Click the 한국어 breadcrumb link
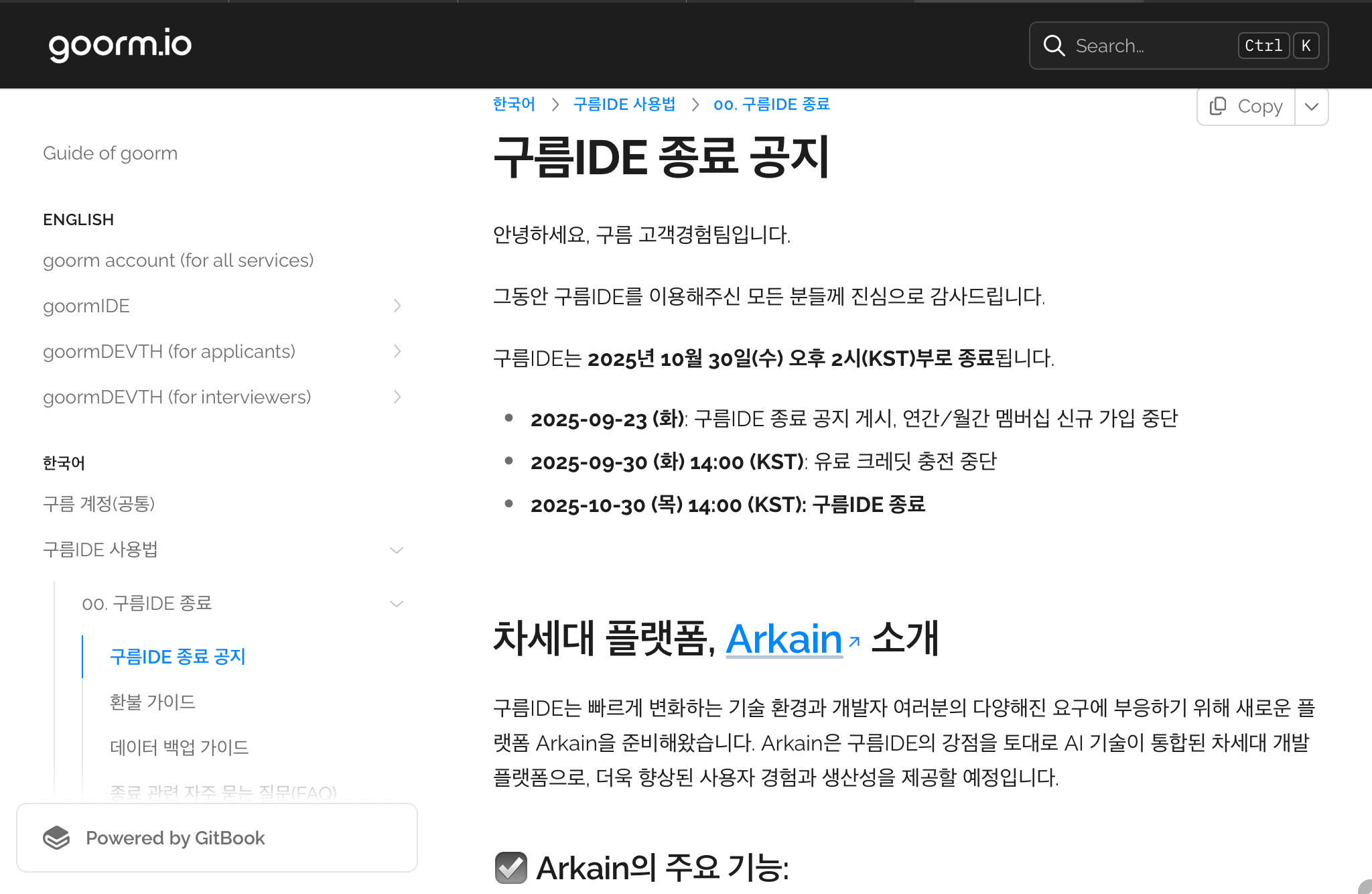The width and height of the screenshot is (1372, 894). pyautogui.click(x=514, y=105)
